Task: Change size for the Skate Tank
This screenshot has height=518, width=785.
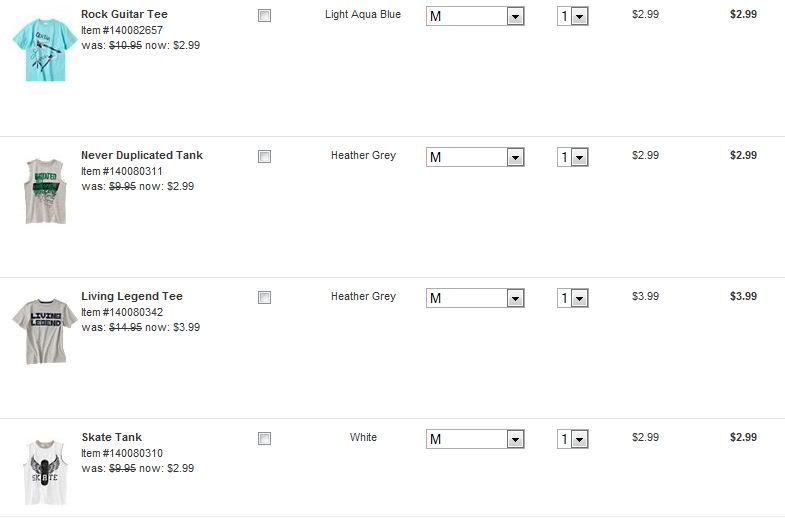Action: pyautogui.click(x=475, y=439)
